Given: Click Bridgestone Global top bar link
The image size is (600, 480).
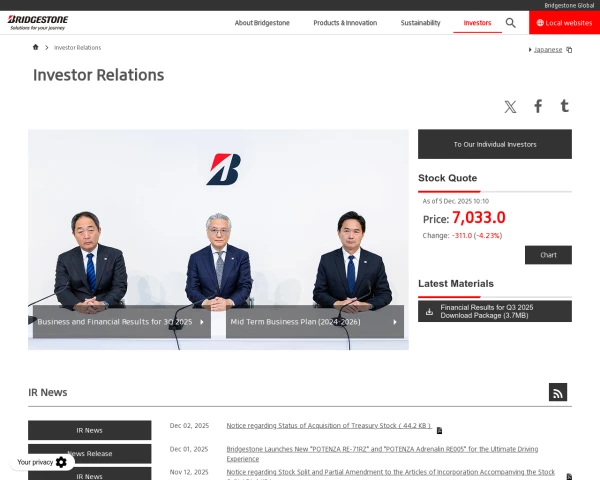Looking at the screenshot, I should click(569, 5).
